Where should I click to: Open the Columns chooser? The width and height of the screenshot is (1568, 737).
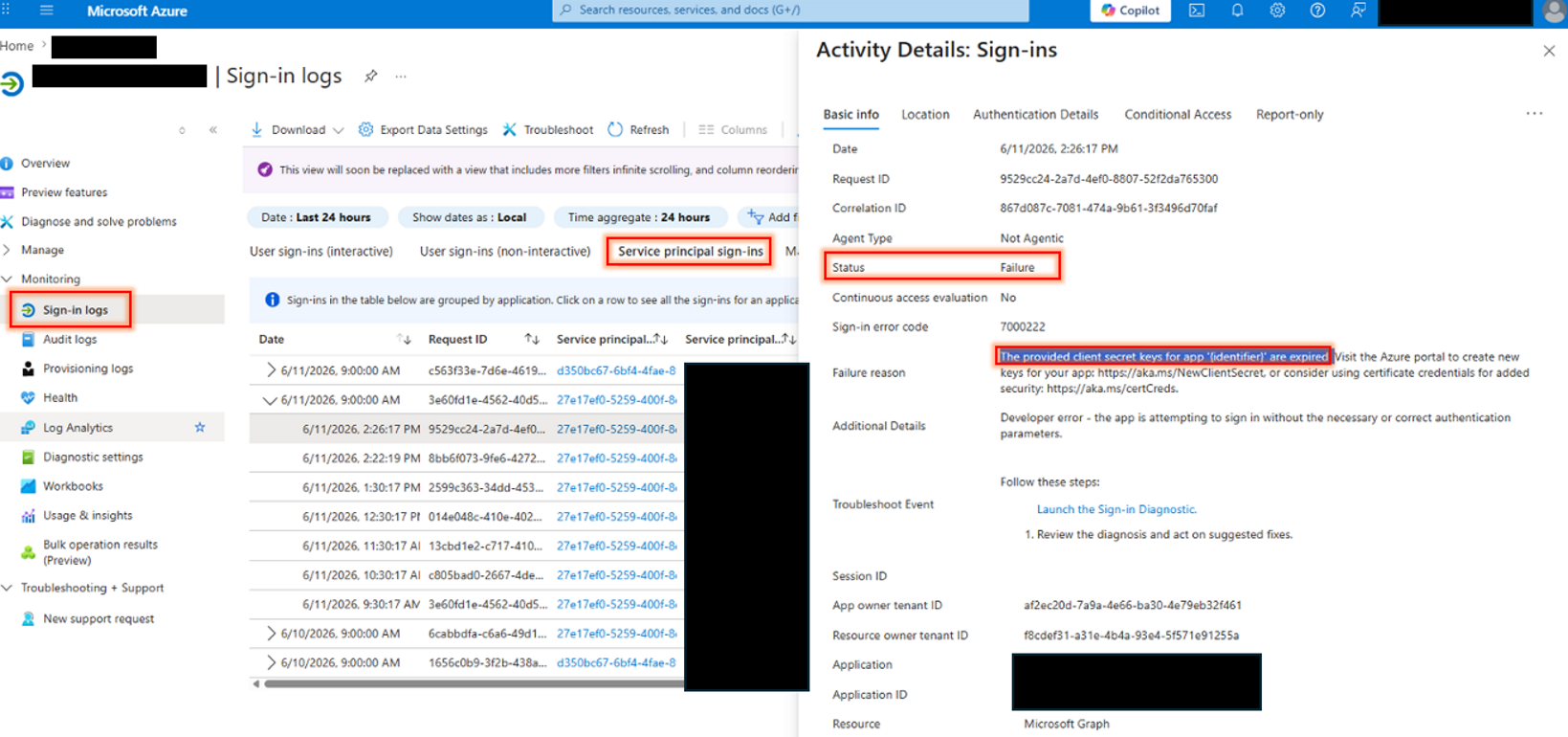(x=733, y=130)
